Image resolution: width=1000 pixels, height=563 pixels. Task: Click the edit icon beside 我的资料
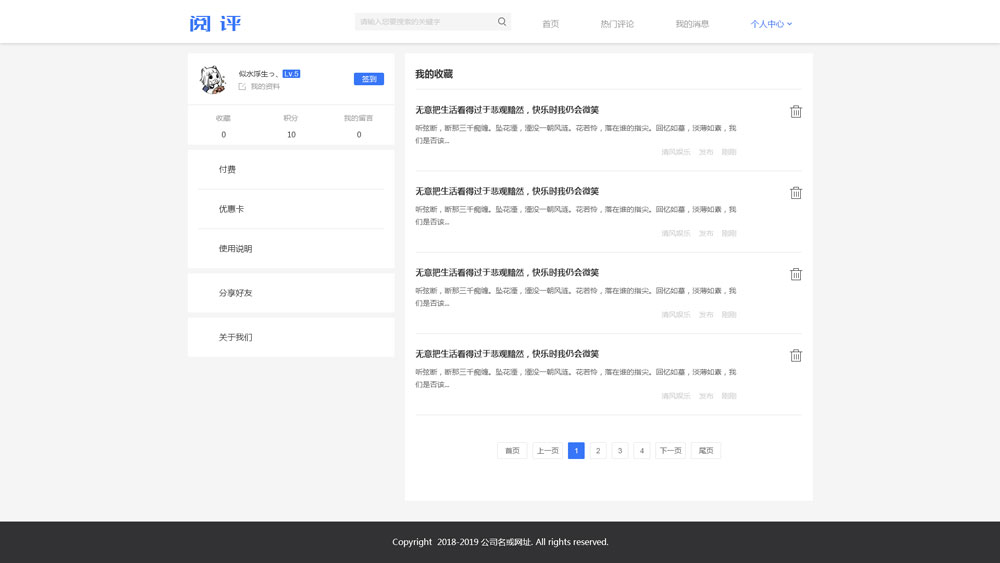[242, 87]
